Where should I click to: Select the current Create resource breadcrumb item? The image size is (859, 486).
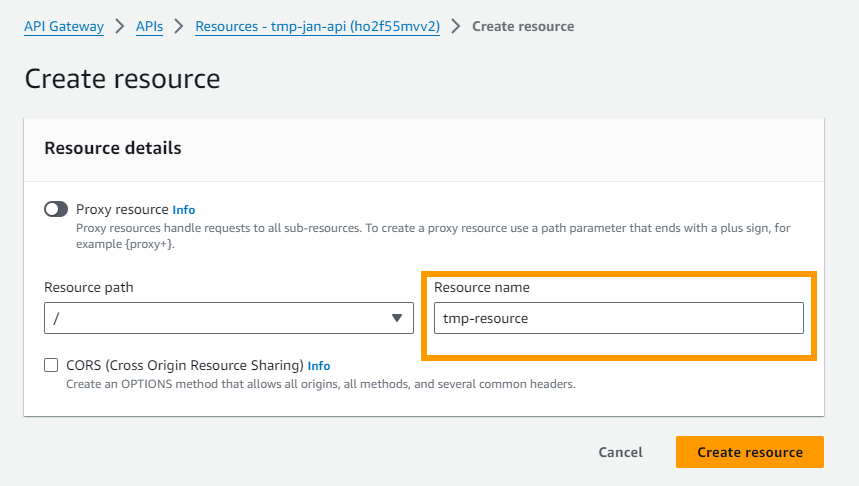pos(523,26)
